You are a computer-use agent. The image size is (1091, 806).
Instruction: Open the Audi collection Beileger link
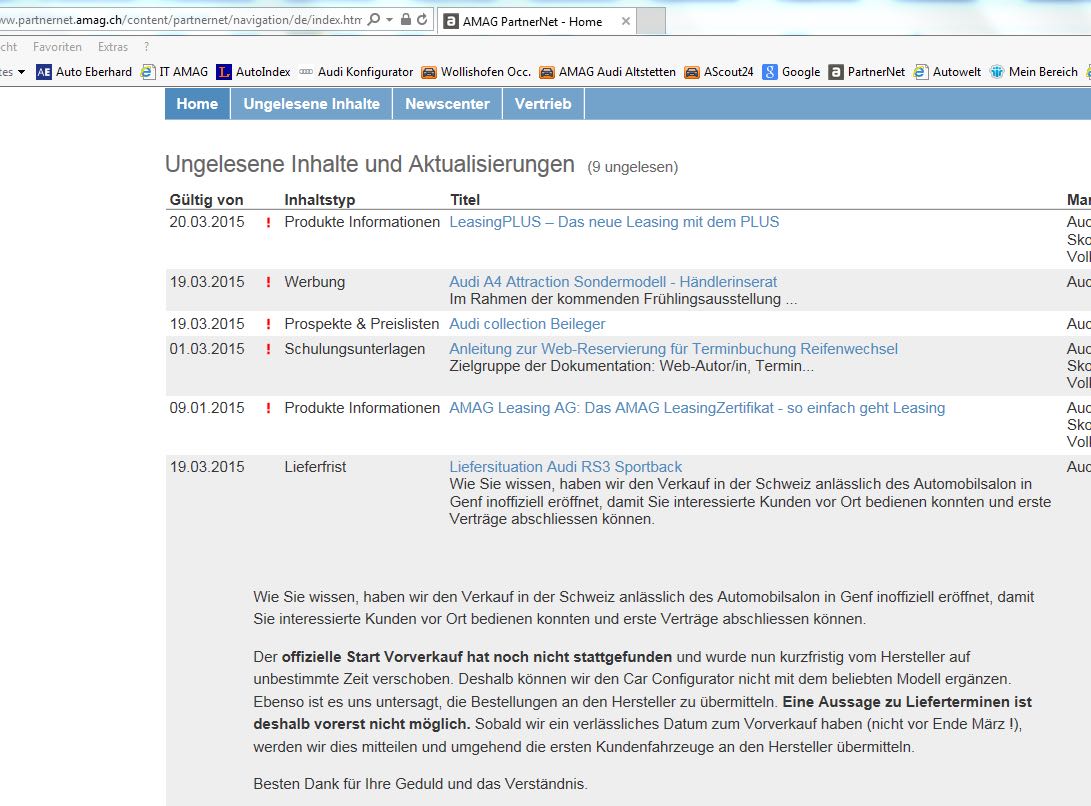pos(527,324)
